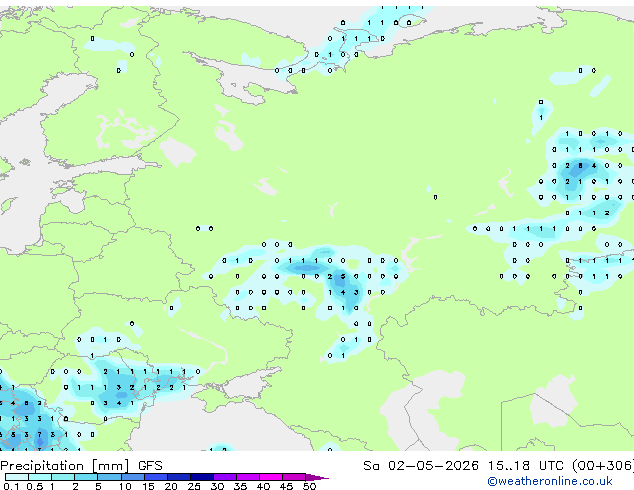Click the '0.1' legend label
634x490 pixels.
11,486
